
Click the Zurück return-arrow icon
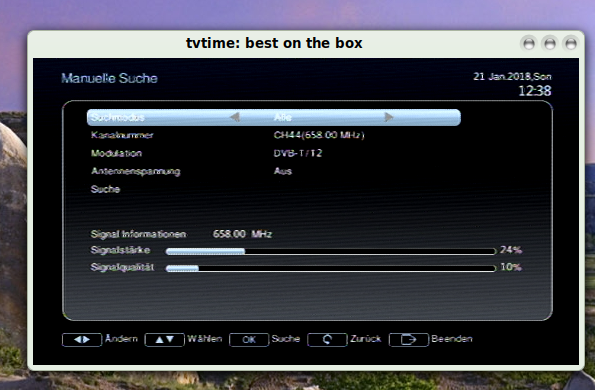327,340
